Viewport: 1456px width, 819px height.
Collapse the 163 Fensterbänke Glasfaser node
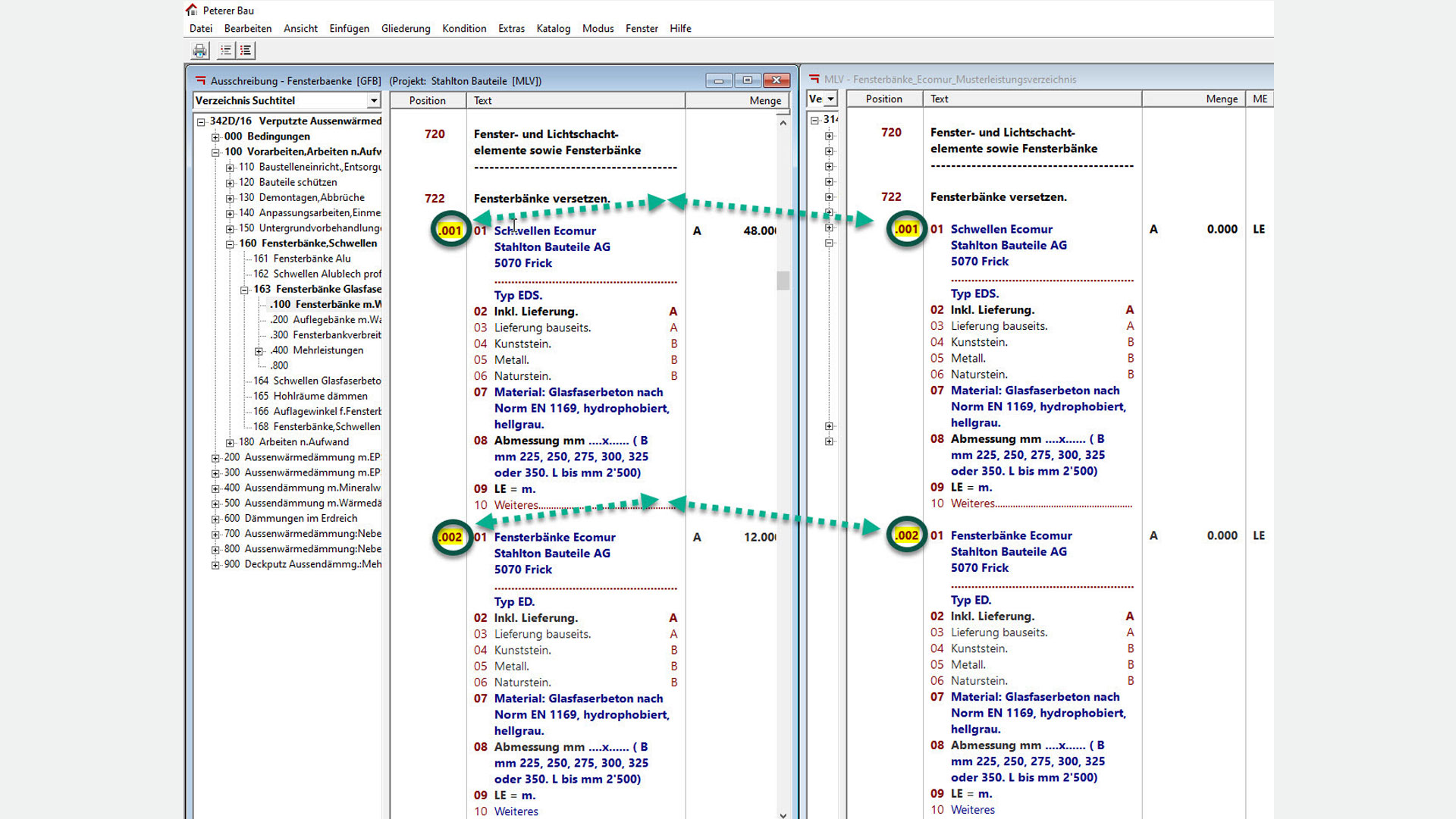point(244,290)
